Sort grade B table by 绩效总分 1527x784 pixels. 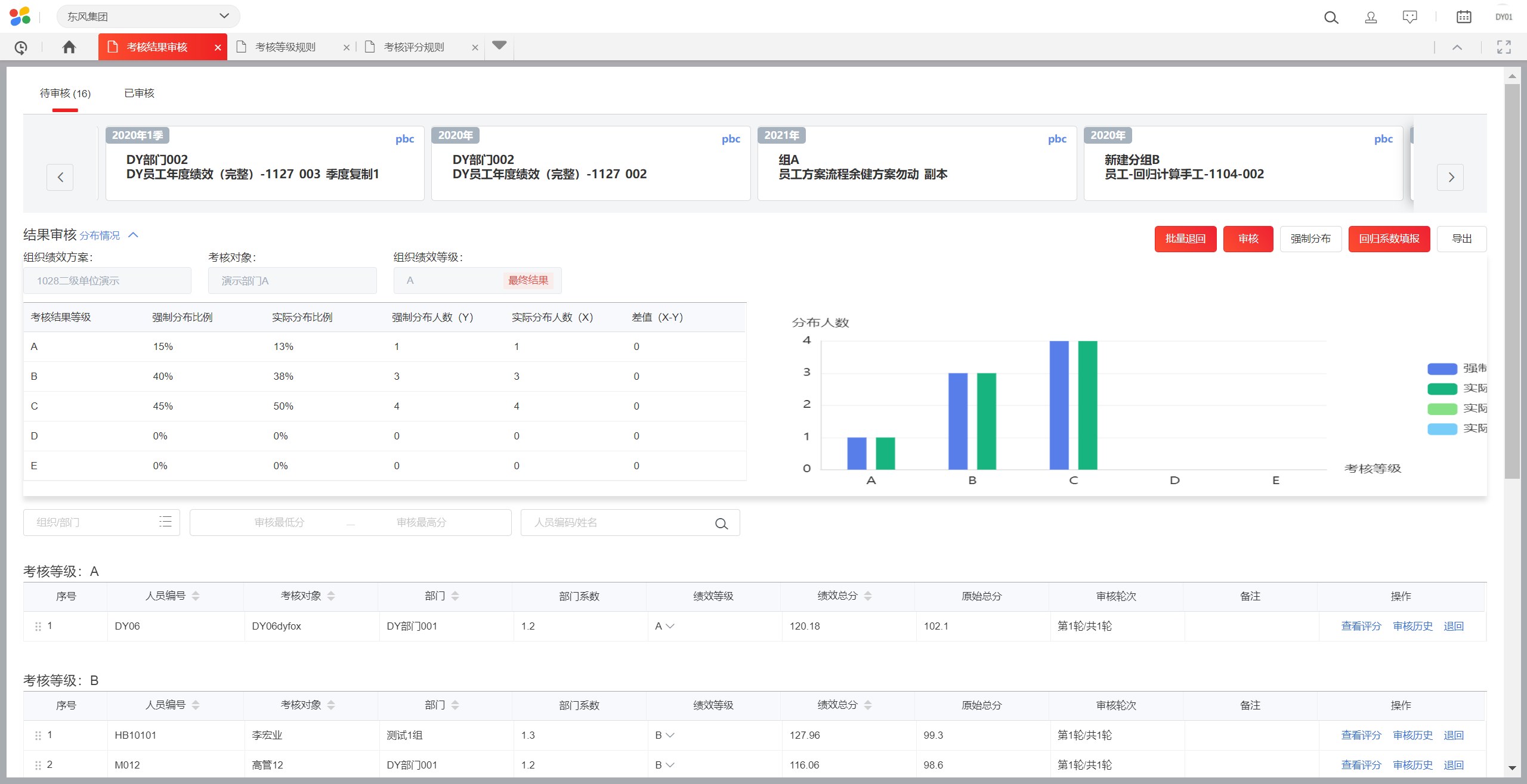868,705
